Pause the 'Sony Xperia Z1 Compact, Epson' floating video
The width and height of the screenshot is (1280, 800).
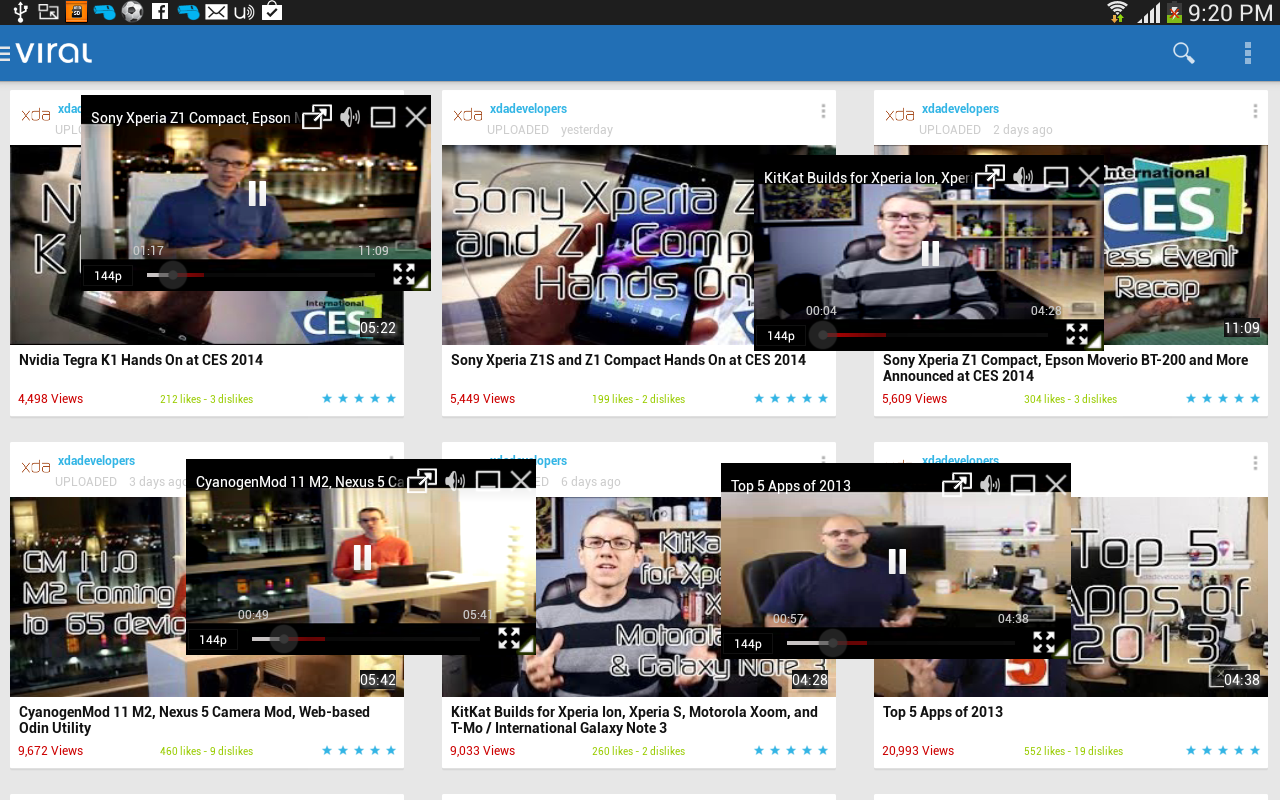tap(257, 193)
